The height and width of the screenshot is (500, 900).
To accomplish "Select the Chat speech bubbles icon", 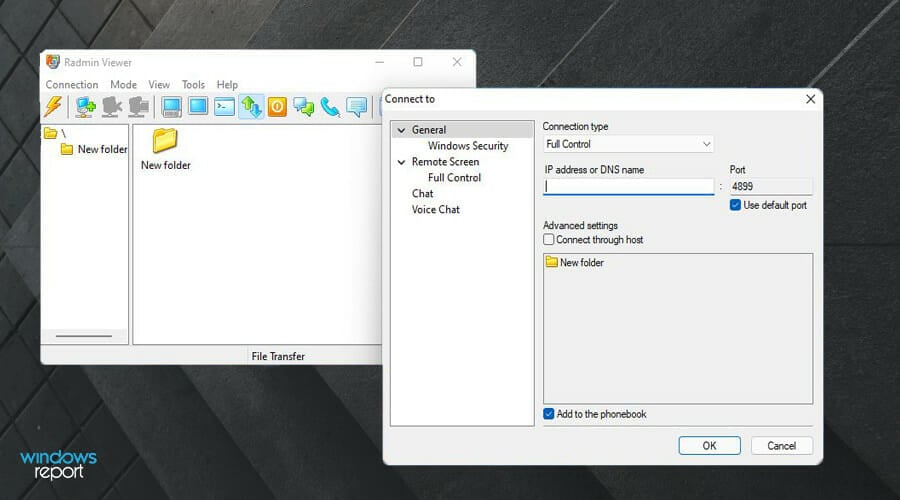I will [x=304, y=107].
